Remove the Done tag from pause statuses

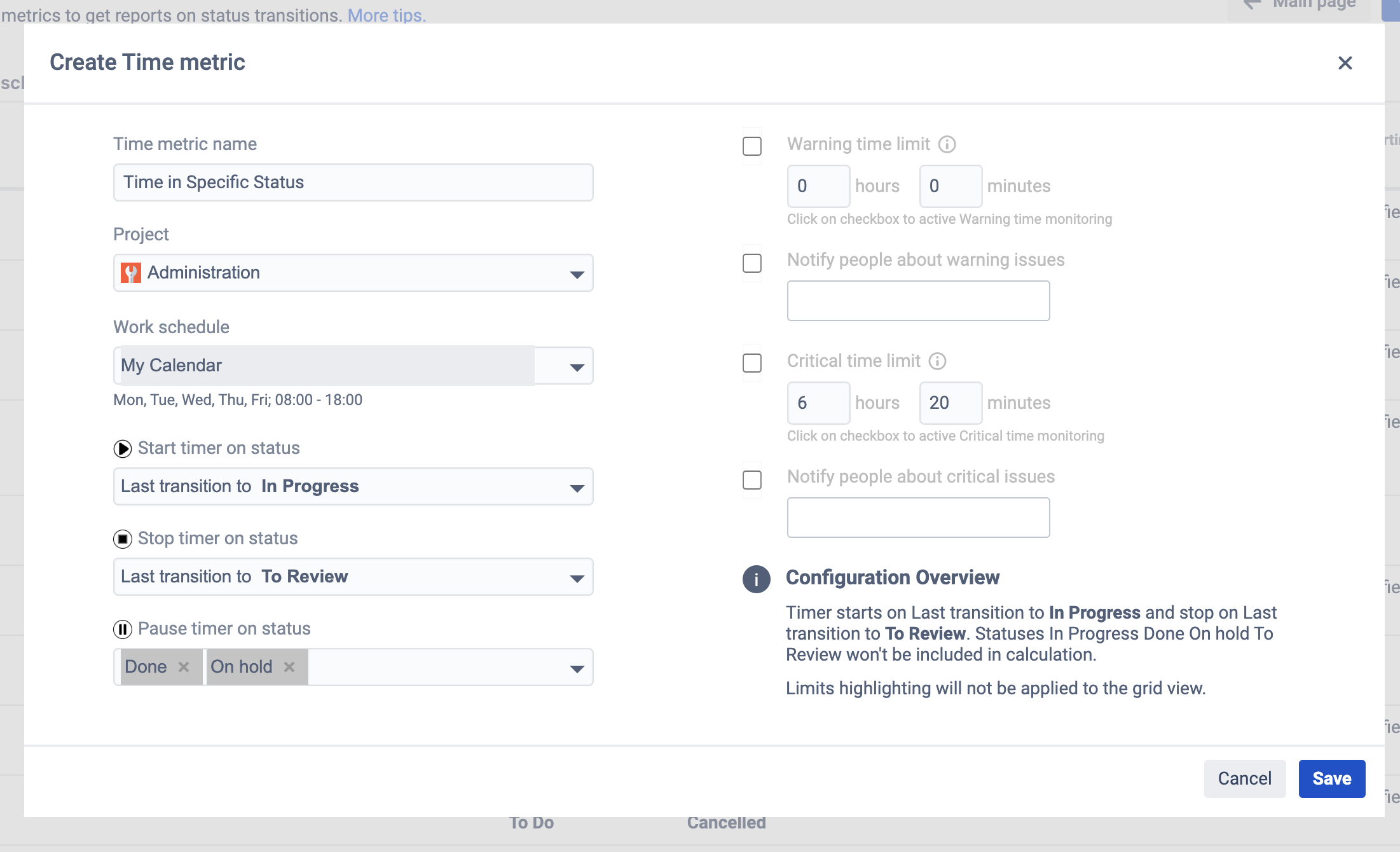184,667
